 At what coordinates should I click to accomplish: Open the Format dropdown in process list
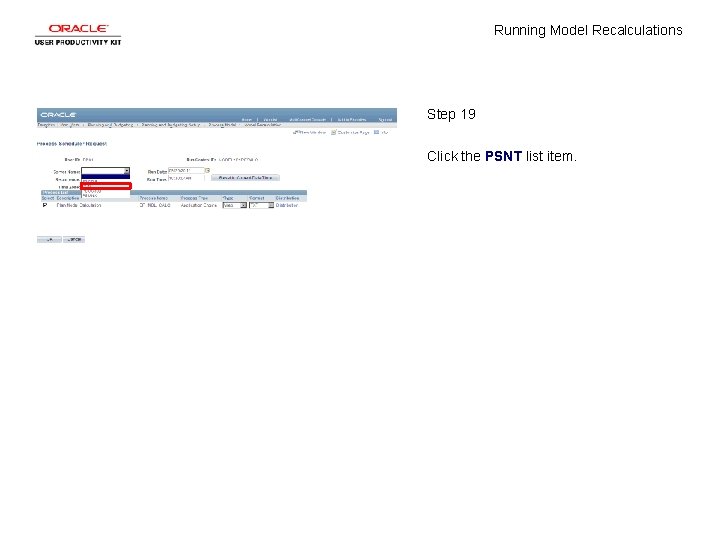point(262,205)
